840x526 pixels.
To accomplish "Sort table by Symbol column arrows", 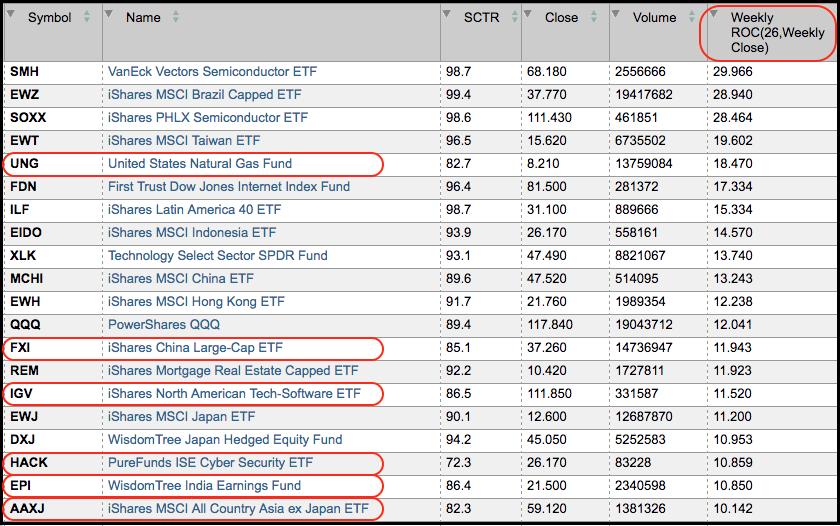I will 86,18.
